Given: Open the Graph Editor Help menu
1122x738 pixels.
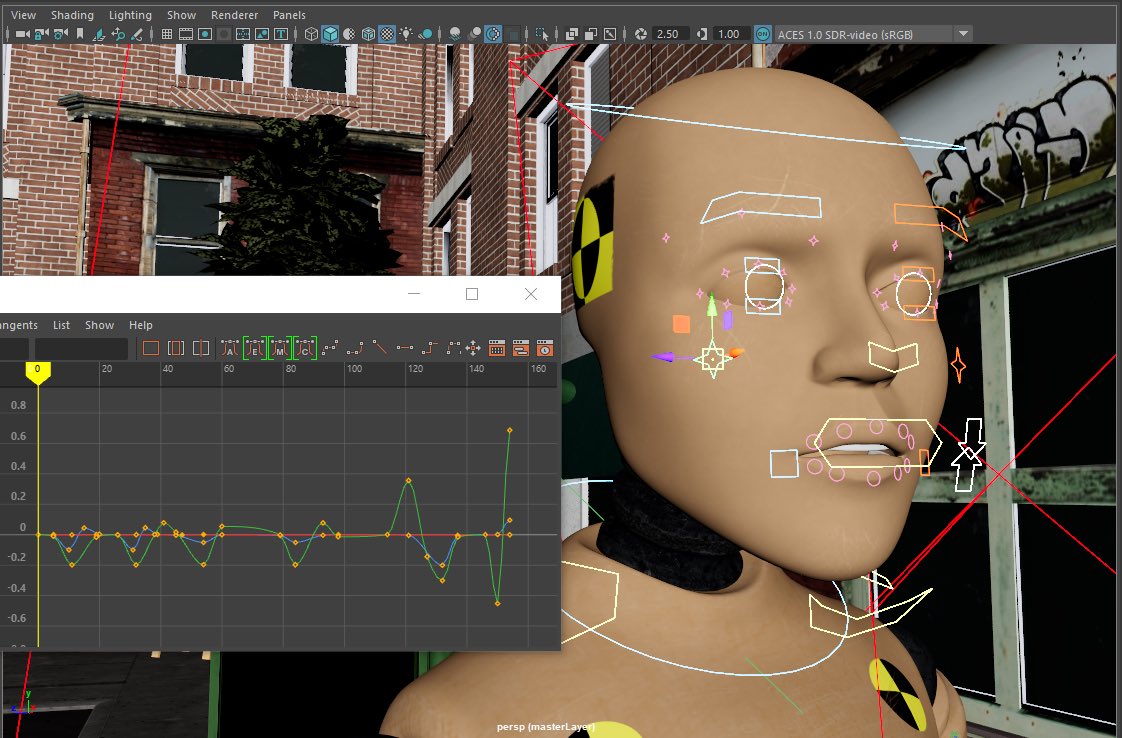Looking at the screenshot, I should [x=141, y=325].
